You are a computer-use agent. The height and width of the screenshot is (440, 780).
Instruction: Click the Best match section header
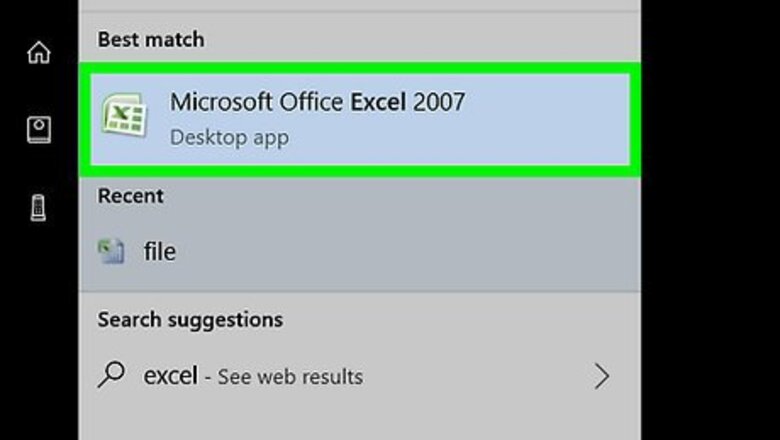[x=150, y=40]
